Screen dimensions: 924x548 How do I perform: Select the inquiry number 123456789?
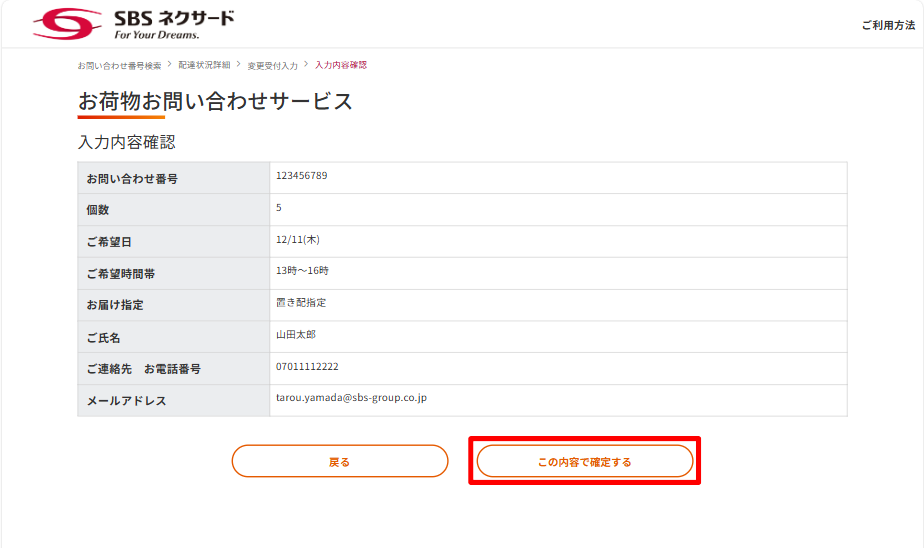301,176
